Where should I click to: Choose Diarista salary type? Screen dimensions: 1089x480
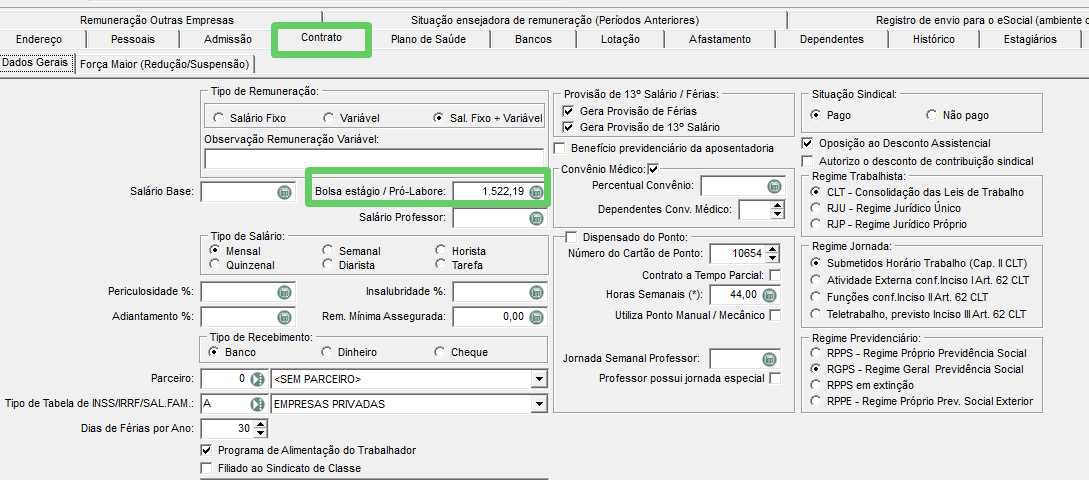pos(327,264)
